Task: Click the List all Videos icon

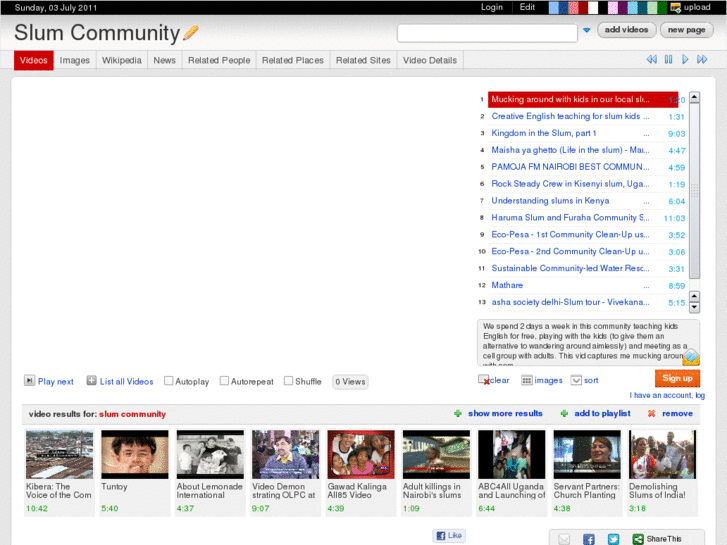Action: 91,380
